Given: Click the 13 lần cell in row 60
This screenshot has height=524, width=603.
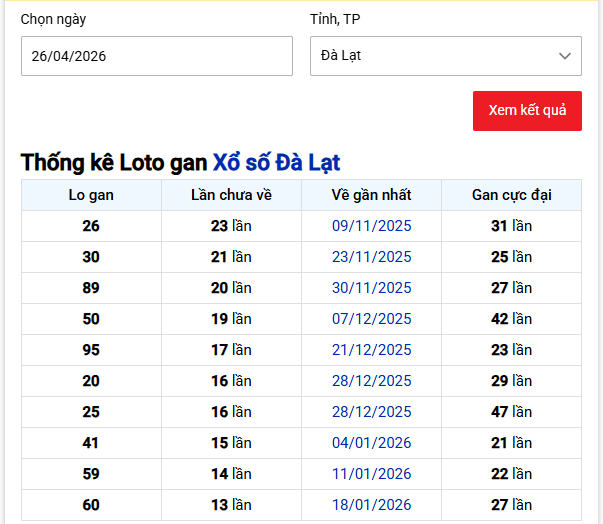Looking at the screenshot, I should (231, 505).
